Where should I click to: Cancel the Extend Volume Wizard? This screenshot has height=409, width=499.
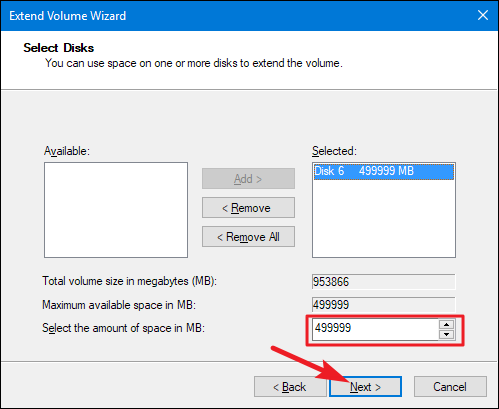click(450, 387)
